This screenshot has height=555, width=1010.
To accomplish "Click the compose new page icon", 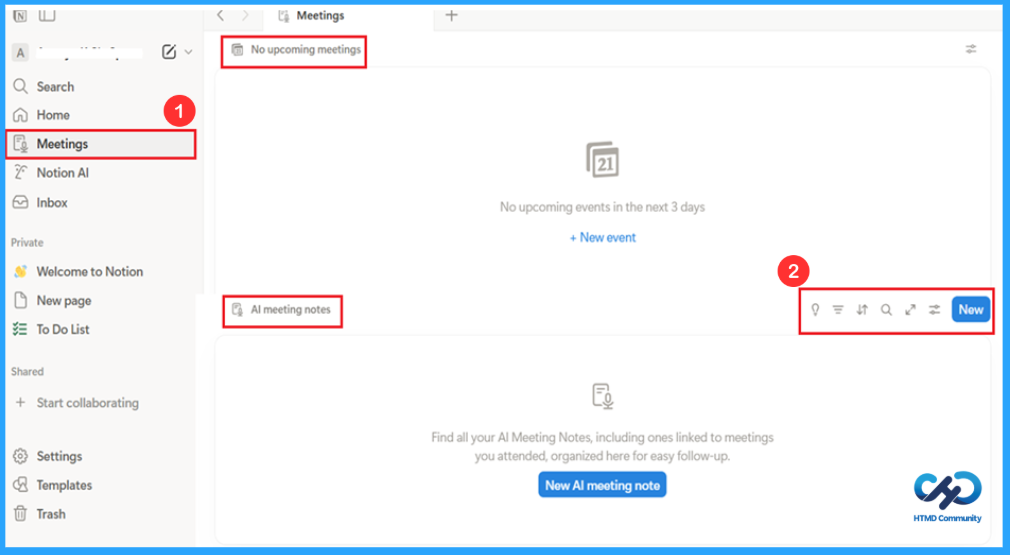I will click(x=169, y=52).
